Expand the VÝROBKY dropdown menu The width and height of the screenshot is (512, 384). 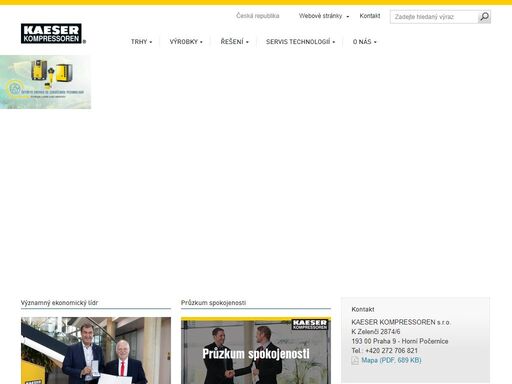186,42
